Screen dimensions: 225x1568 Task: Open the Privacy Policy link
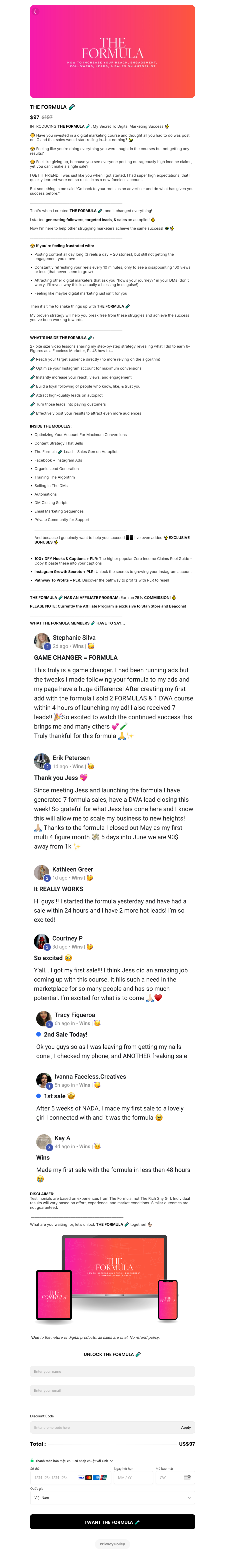[x=112, y=1544]
